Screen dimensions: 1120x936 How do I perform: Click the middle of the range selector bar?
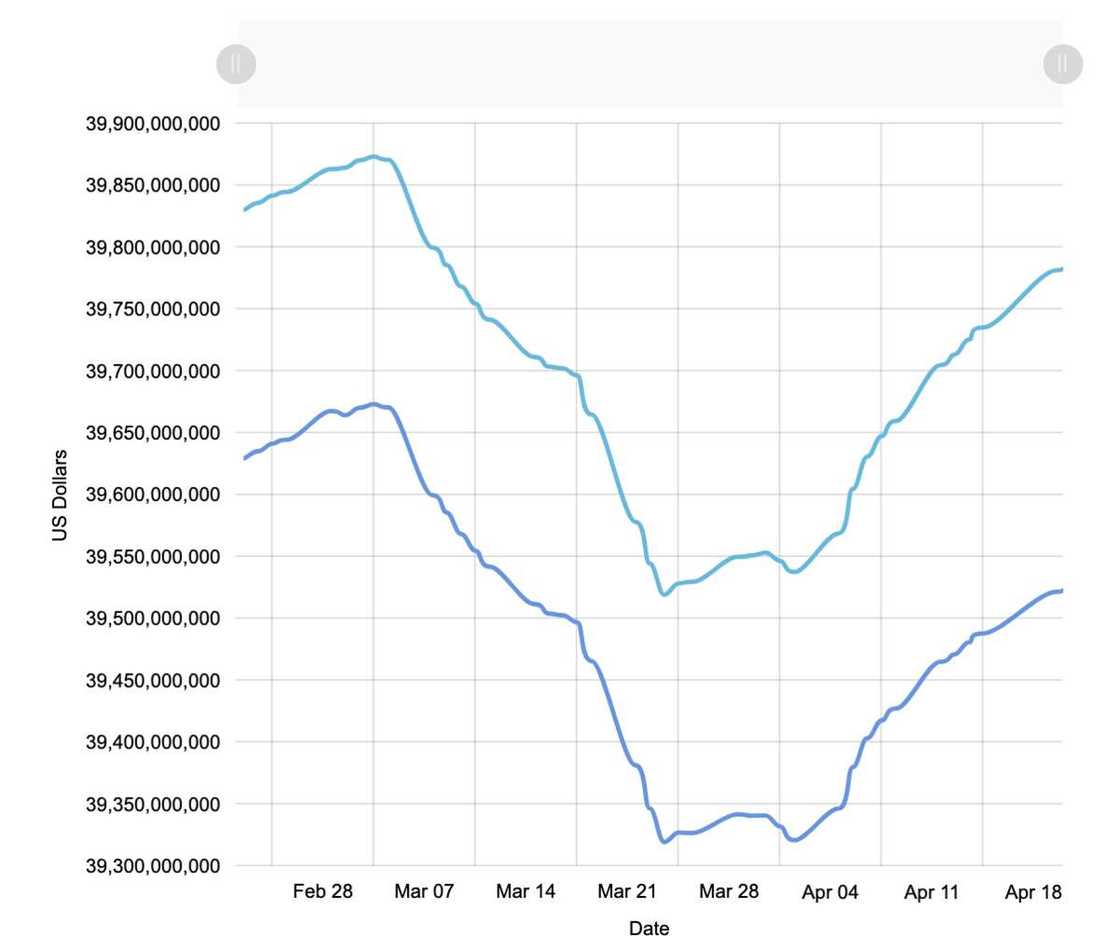pyautogui.click(x=649, y=65)
